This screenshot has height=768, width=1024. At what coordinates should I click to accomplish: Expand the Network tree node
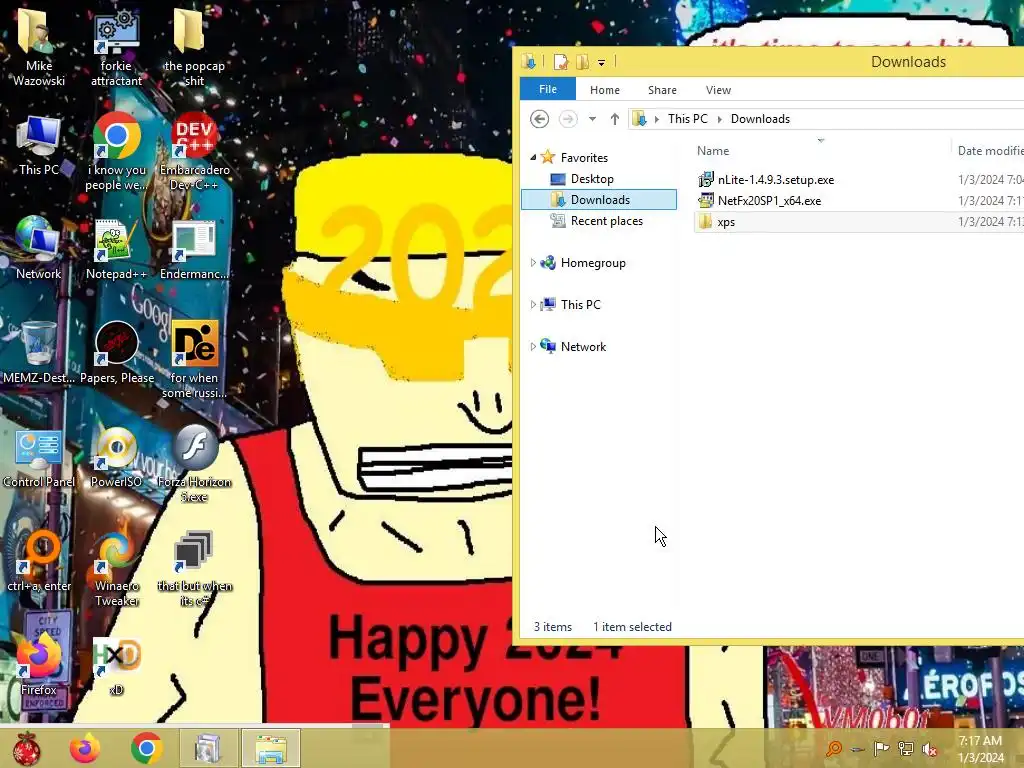[x=533, y=347]
